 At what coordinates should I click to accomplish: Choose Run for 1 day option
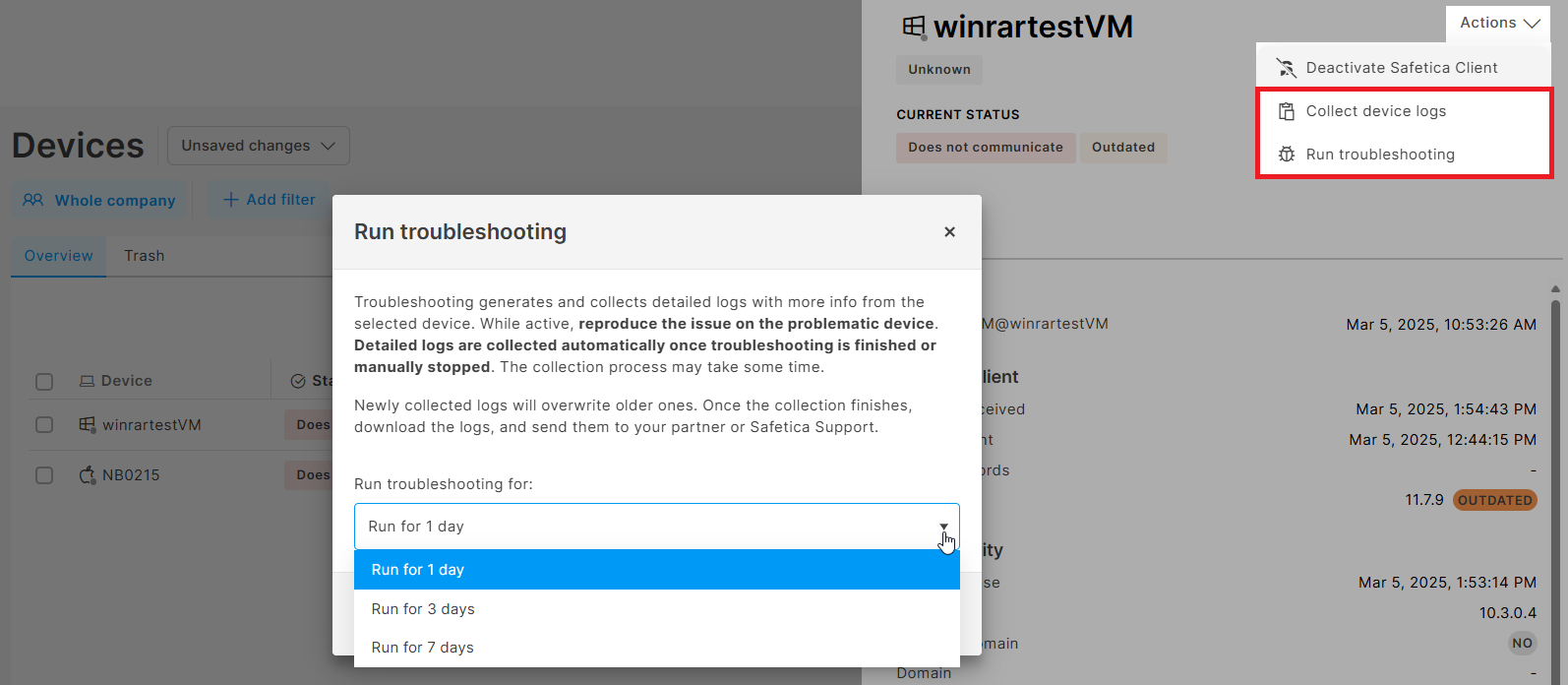point(657,570)
